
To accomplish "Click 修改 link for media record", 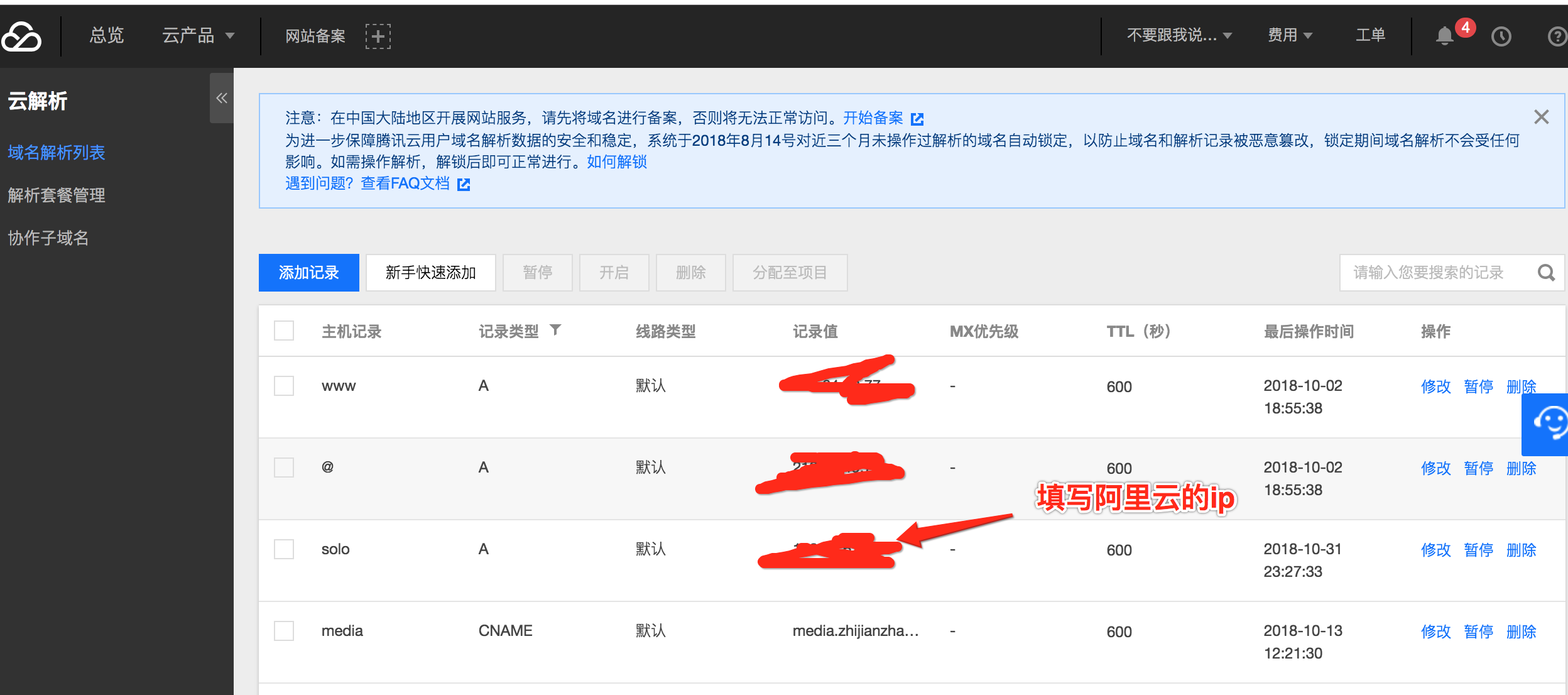I will tap(1435, 632).
